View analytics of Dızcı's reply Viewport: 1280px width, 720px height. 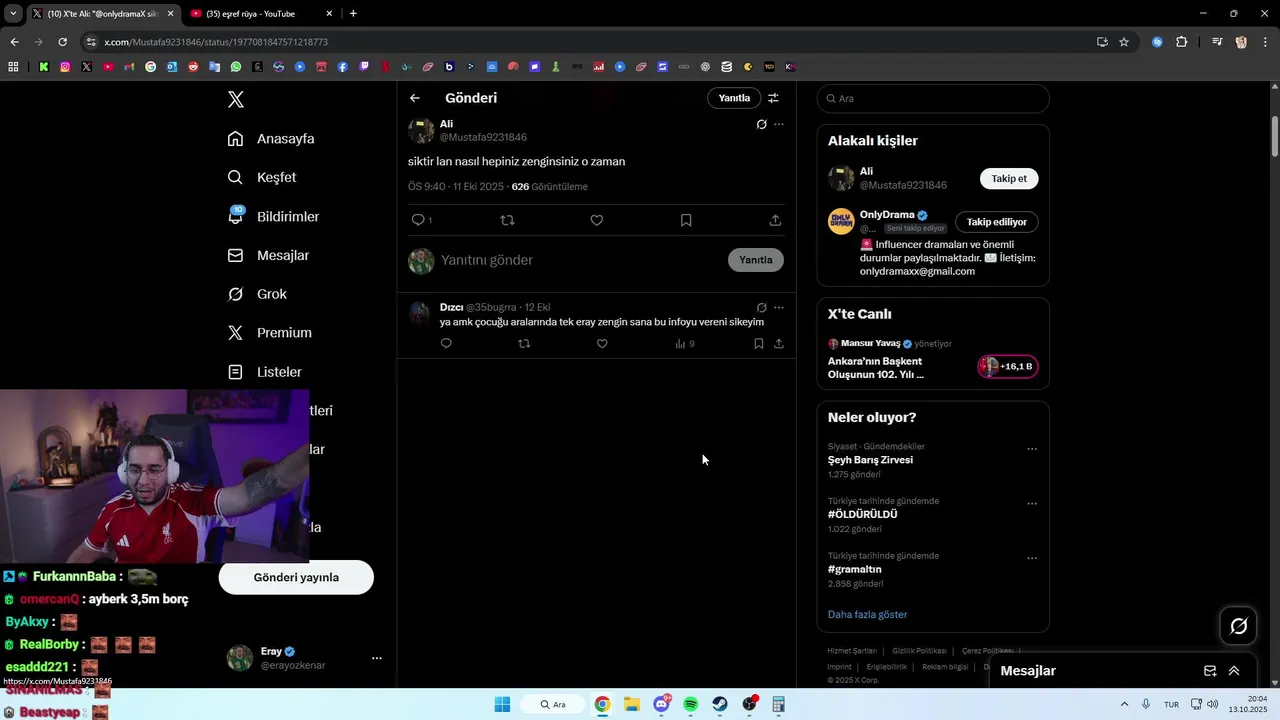[x=684, y=344]
